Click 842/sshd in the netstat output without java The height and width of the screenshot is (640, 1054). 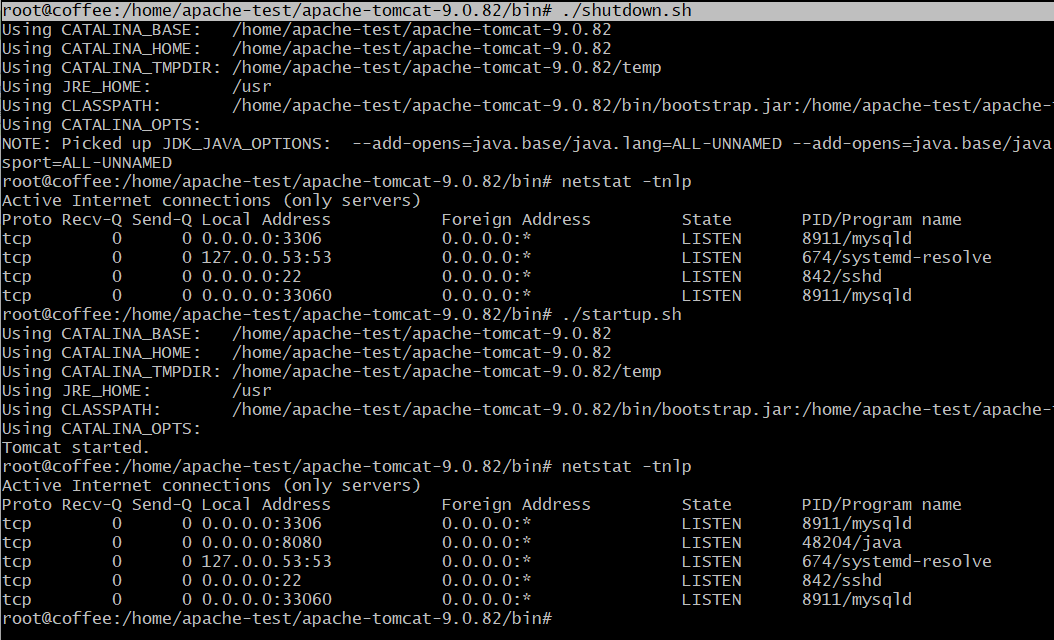(841, 276)
